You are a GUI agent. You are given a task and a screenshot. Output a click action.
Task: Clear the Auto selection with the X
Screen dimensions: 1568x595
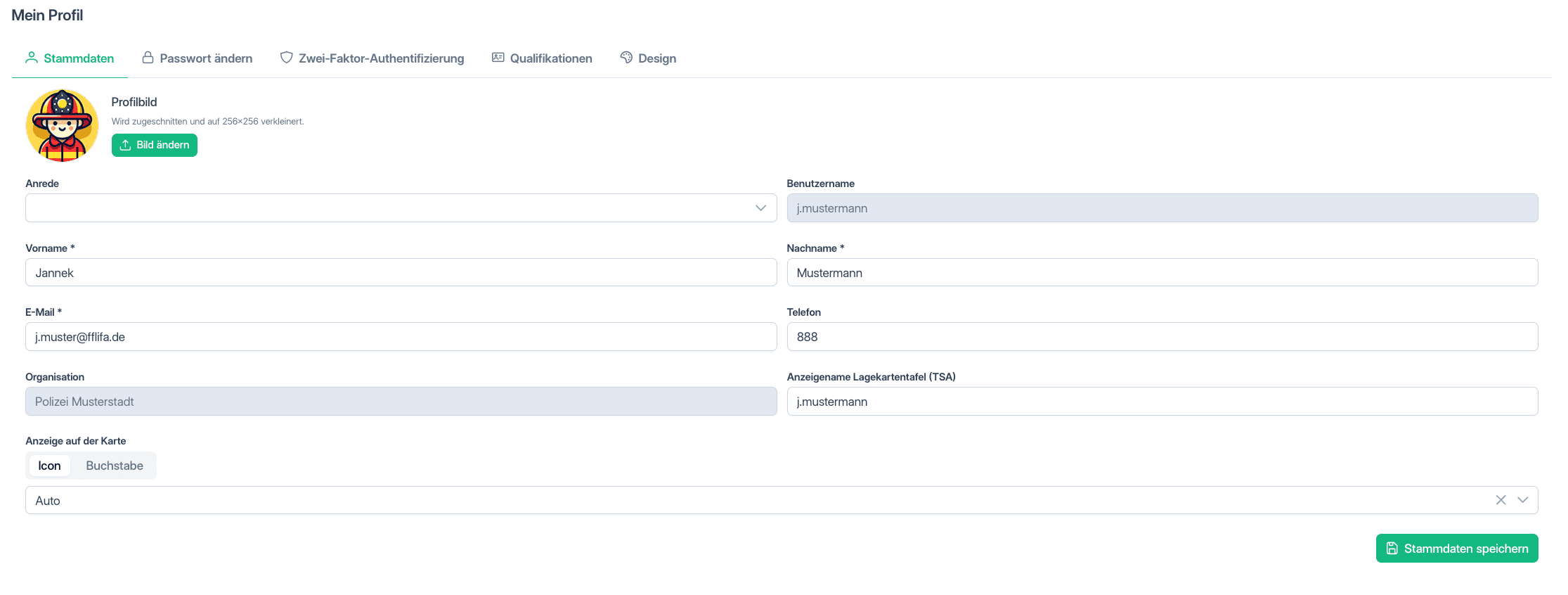pos(1501,500)
